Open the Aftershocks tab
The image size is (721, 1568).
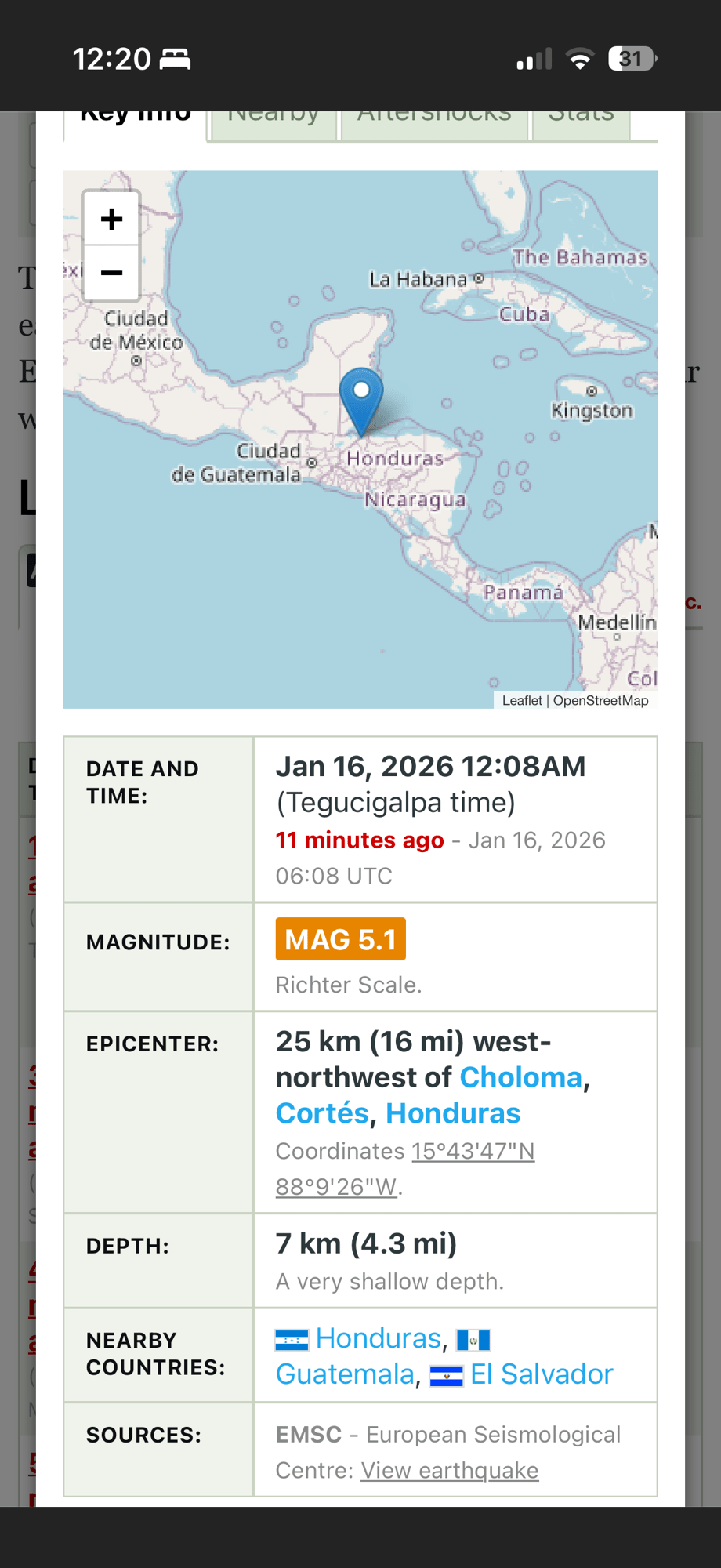coord(434,122)
